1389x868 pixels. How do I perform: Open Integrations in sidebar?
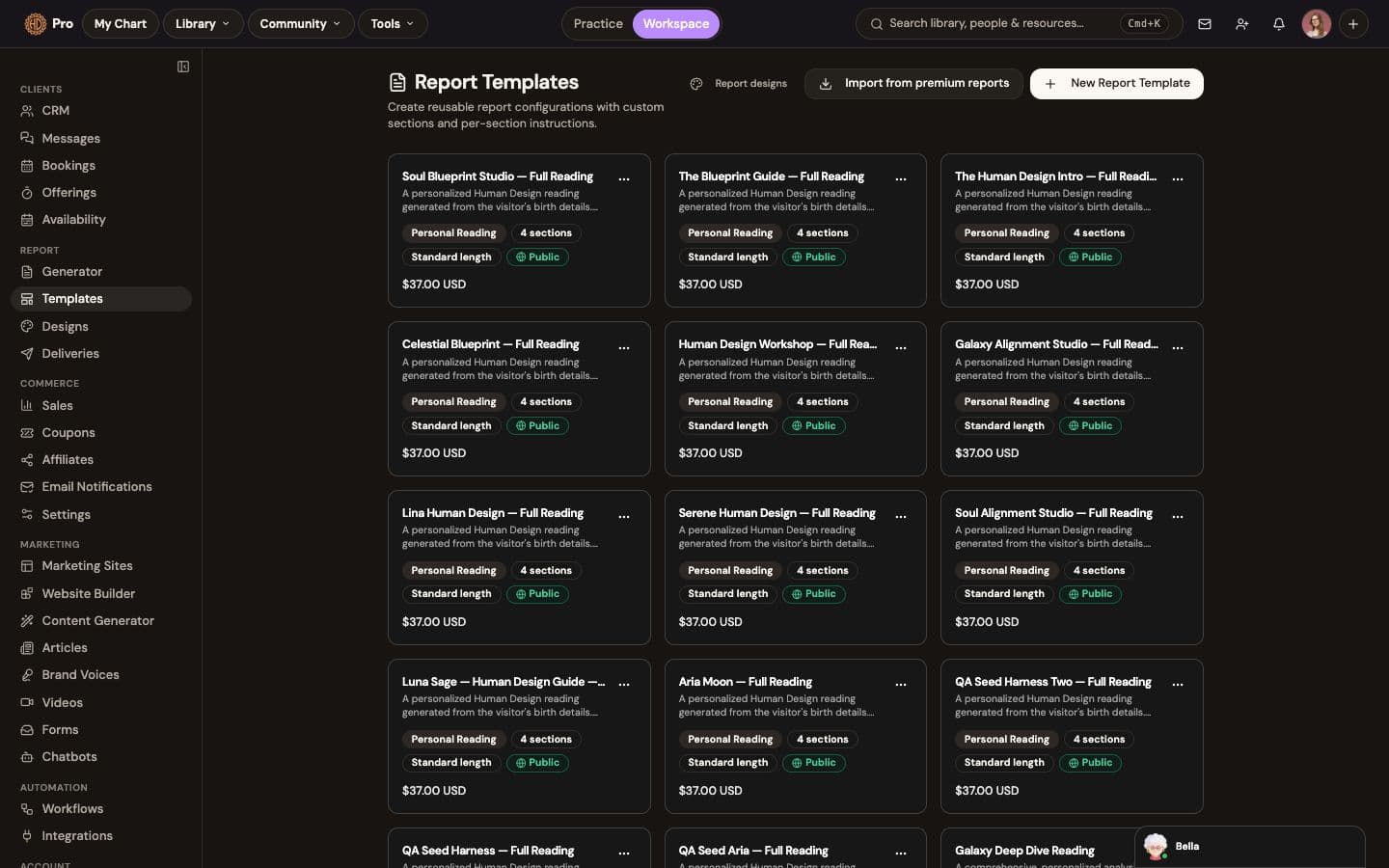point(101,836)
